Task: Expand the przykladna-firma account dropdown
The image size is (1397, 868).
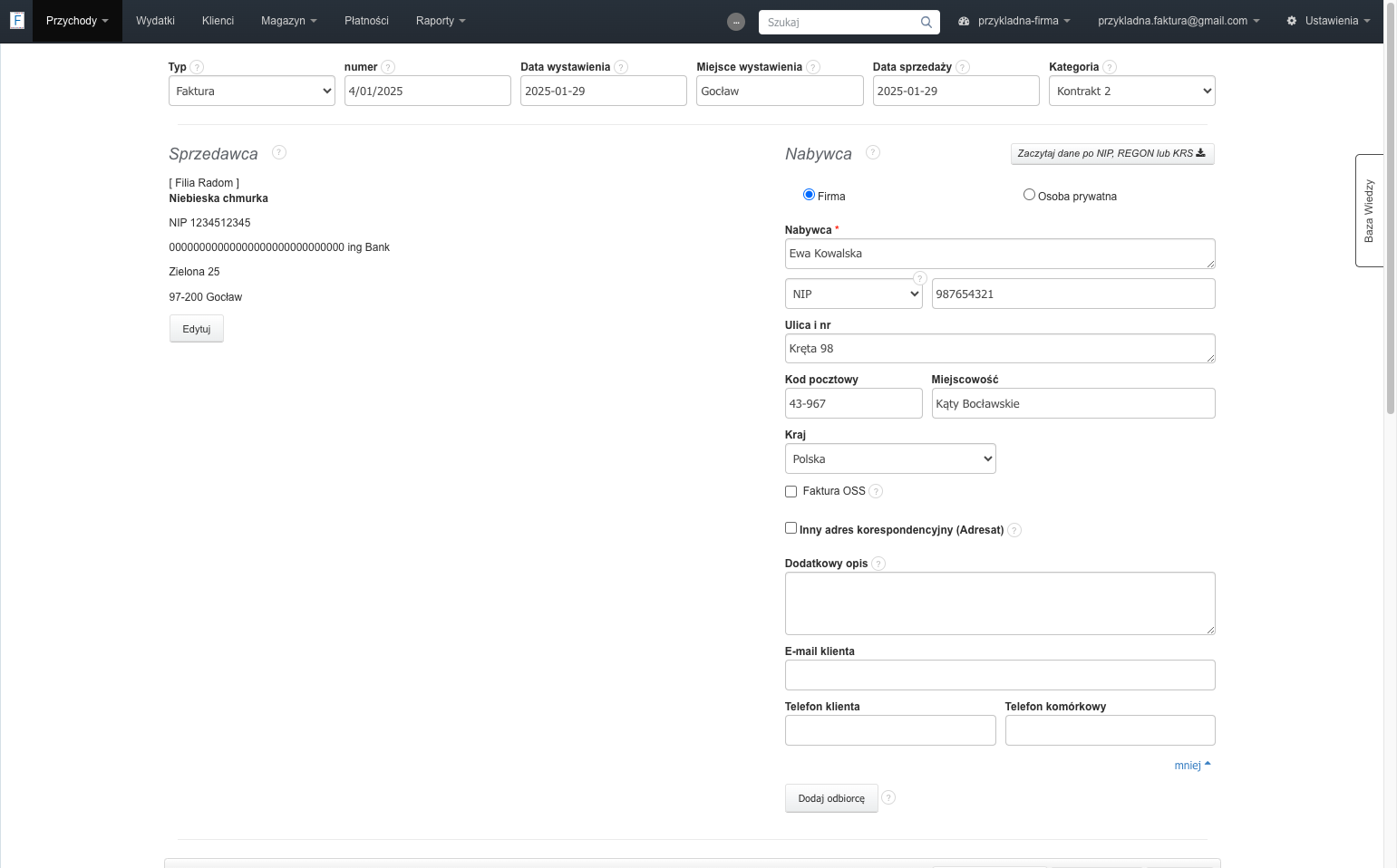Action: (1014, 21)
